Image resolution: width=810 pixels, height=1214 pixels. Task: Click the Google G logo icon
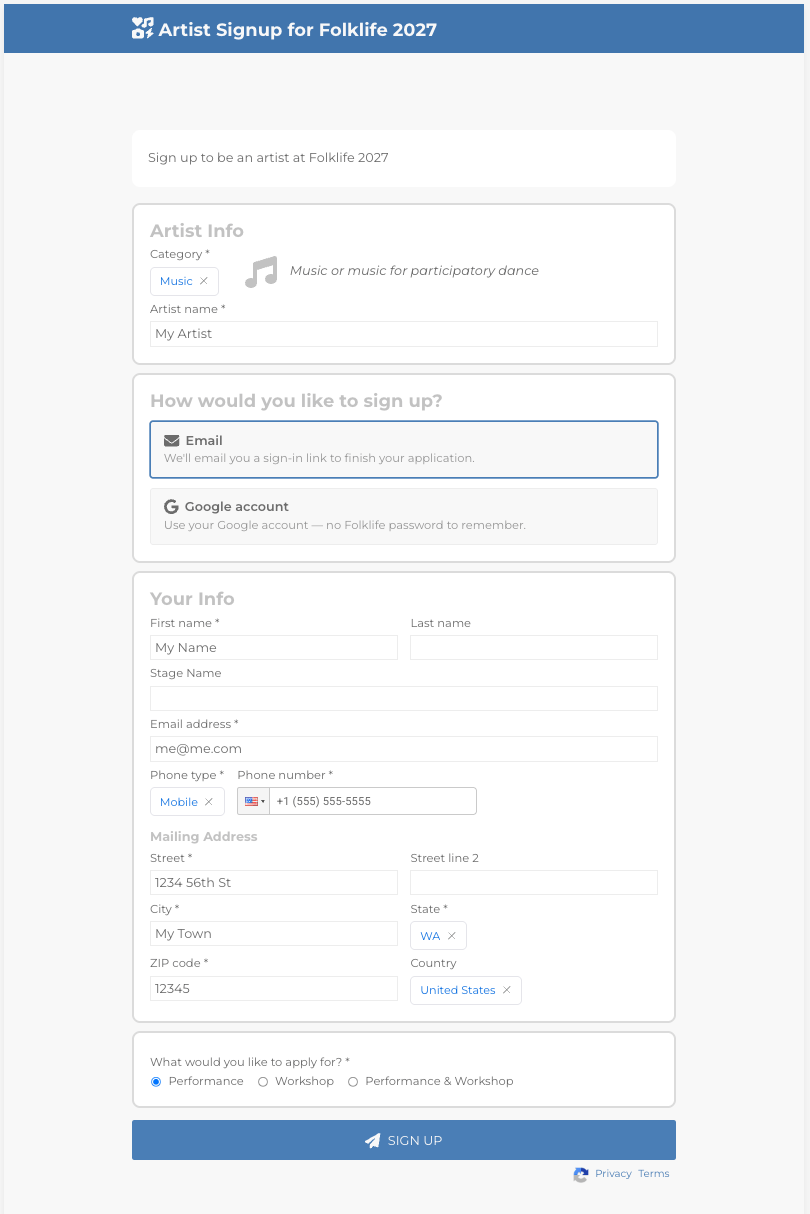171,507
